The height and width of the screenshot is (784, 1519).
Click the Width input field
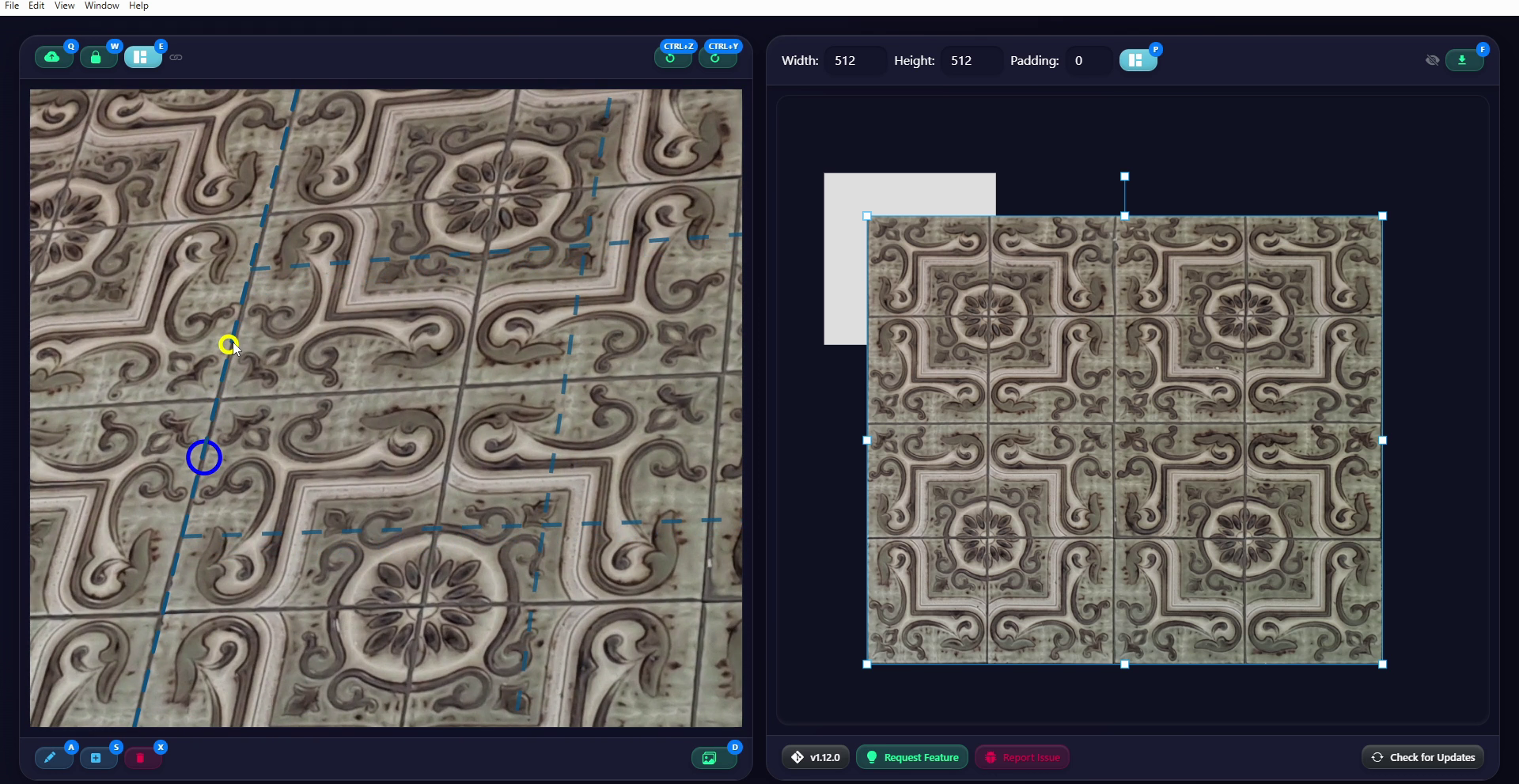tap(854, 60)
